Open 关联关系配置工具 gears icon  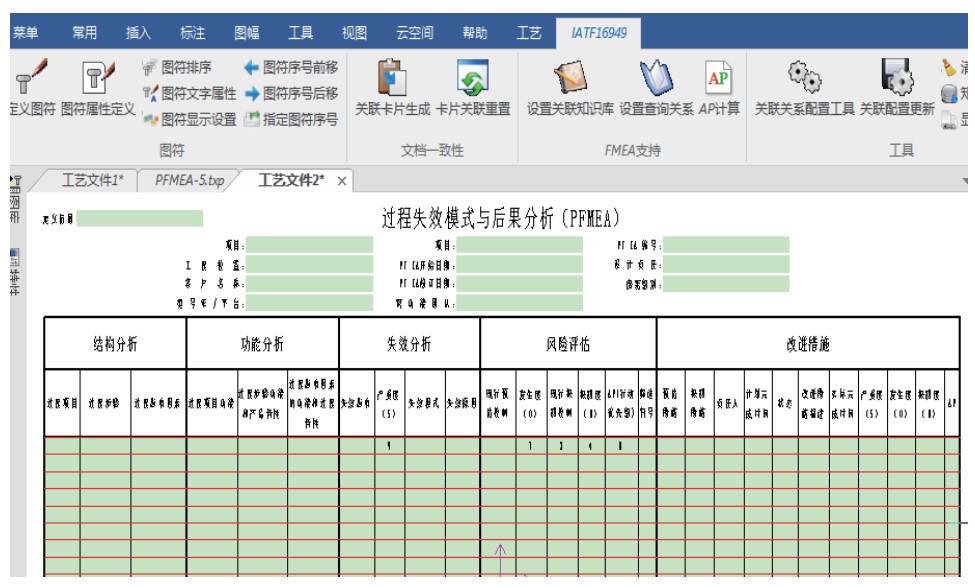coord(804,78)
